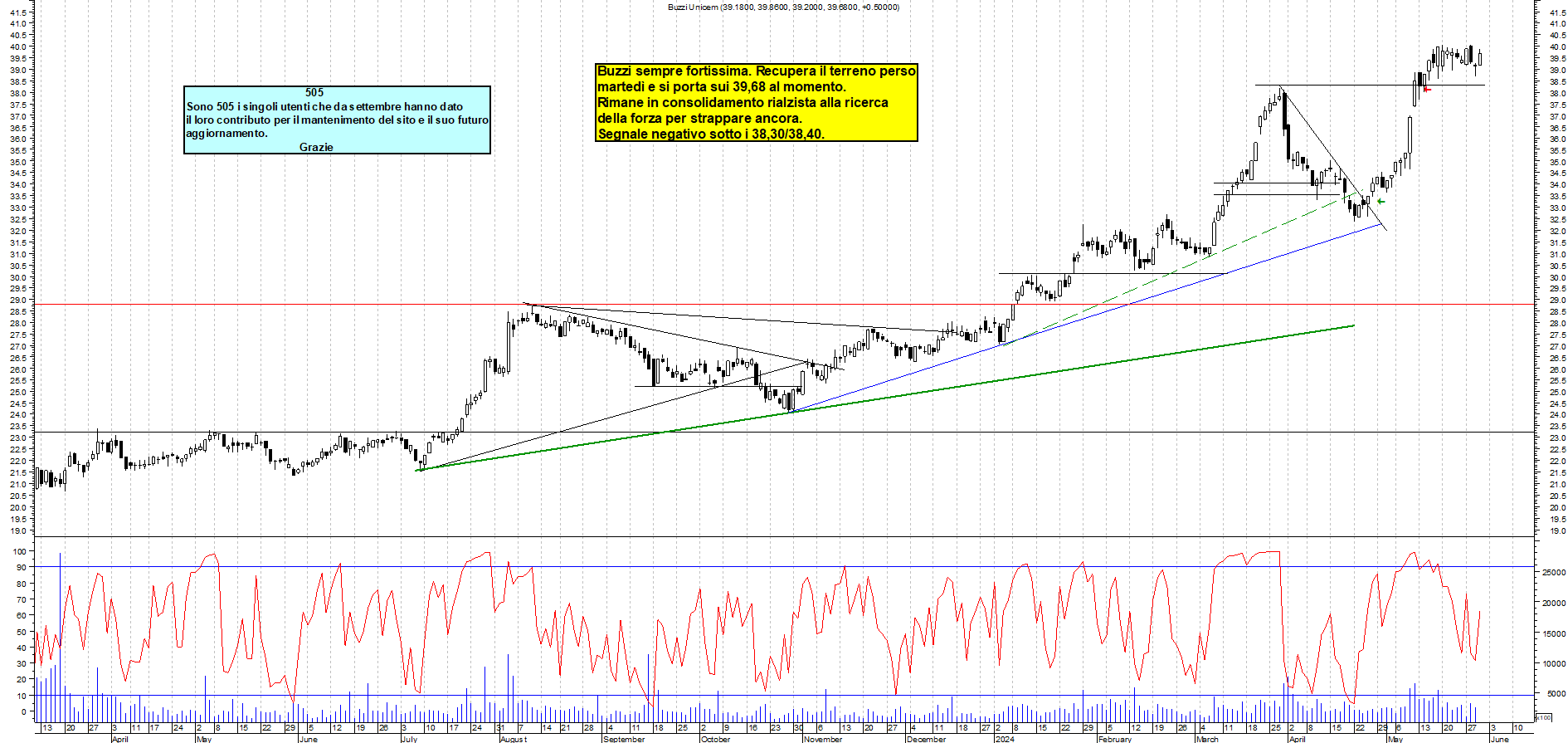Click 40.0 on the right price axis
1568x743 pixels.
(x=1556, y=47)
